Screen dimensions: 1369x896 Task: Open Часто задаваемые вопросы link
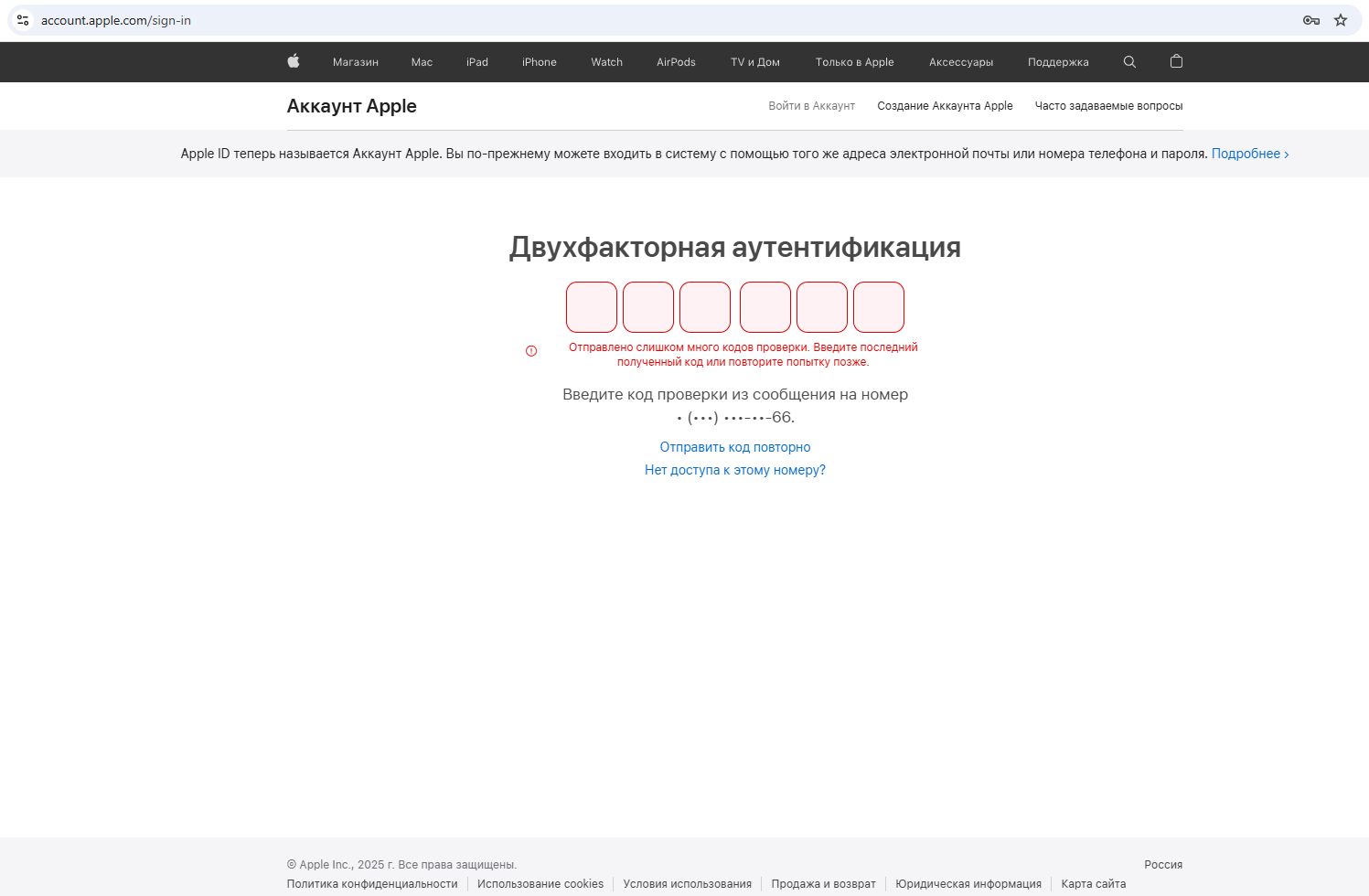tap(1108, 106)
